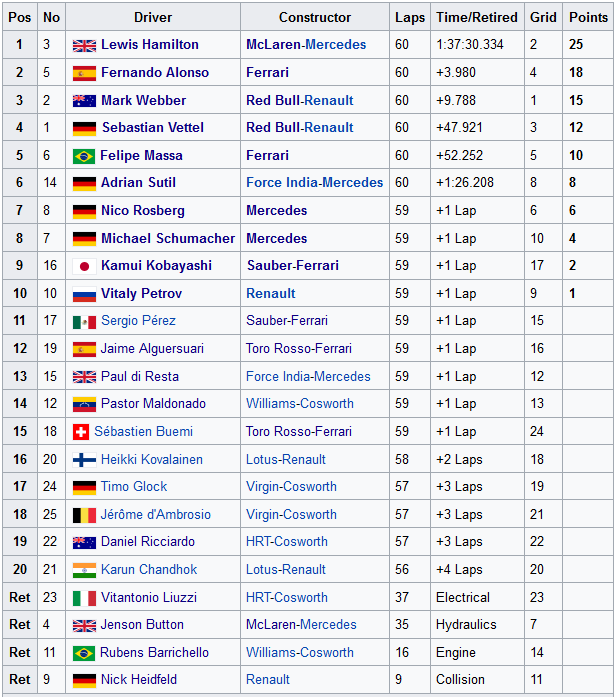Click the Indian flag beside Karun Chandhok
This screenshot has height=697, width=615.
[84, 570]
